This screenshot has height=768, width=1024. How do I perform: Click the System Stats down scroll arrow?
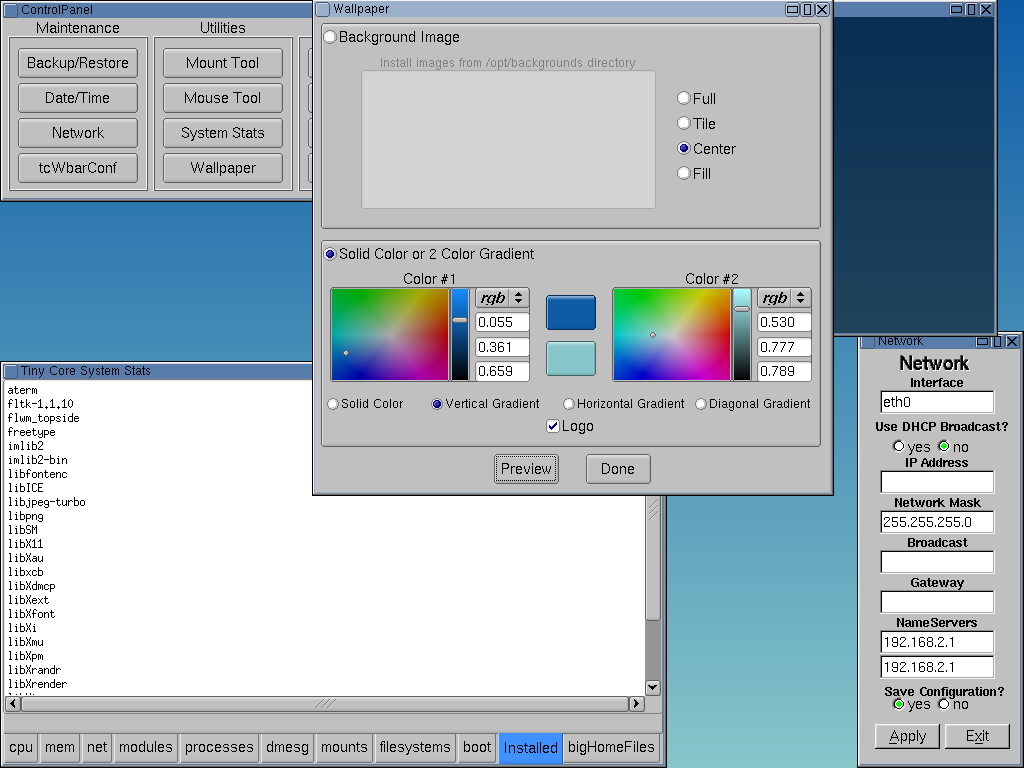coord(652,688)
